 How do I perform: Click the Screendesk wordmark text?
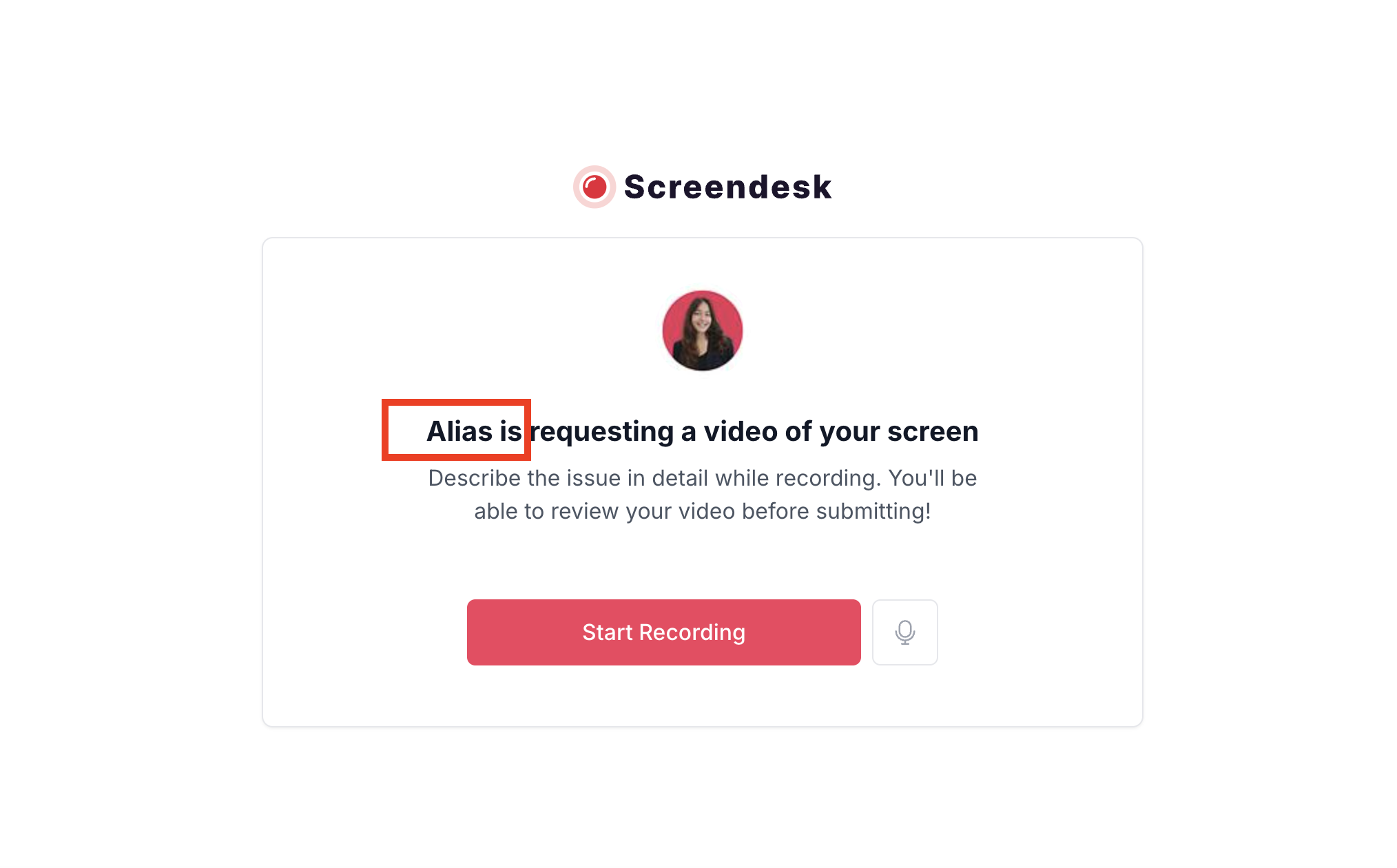[x=727, y=187]
